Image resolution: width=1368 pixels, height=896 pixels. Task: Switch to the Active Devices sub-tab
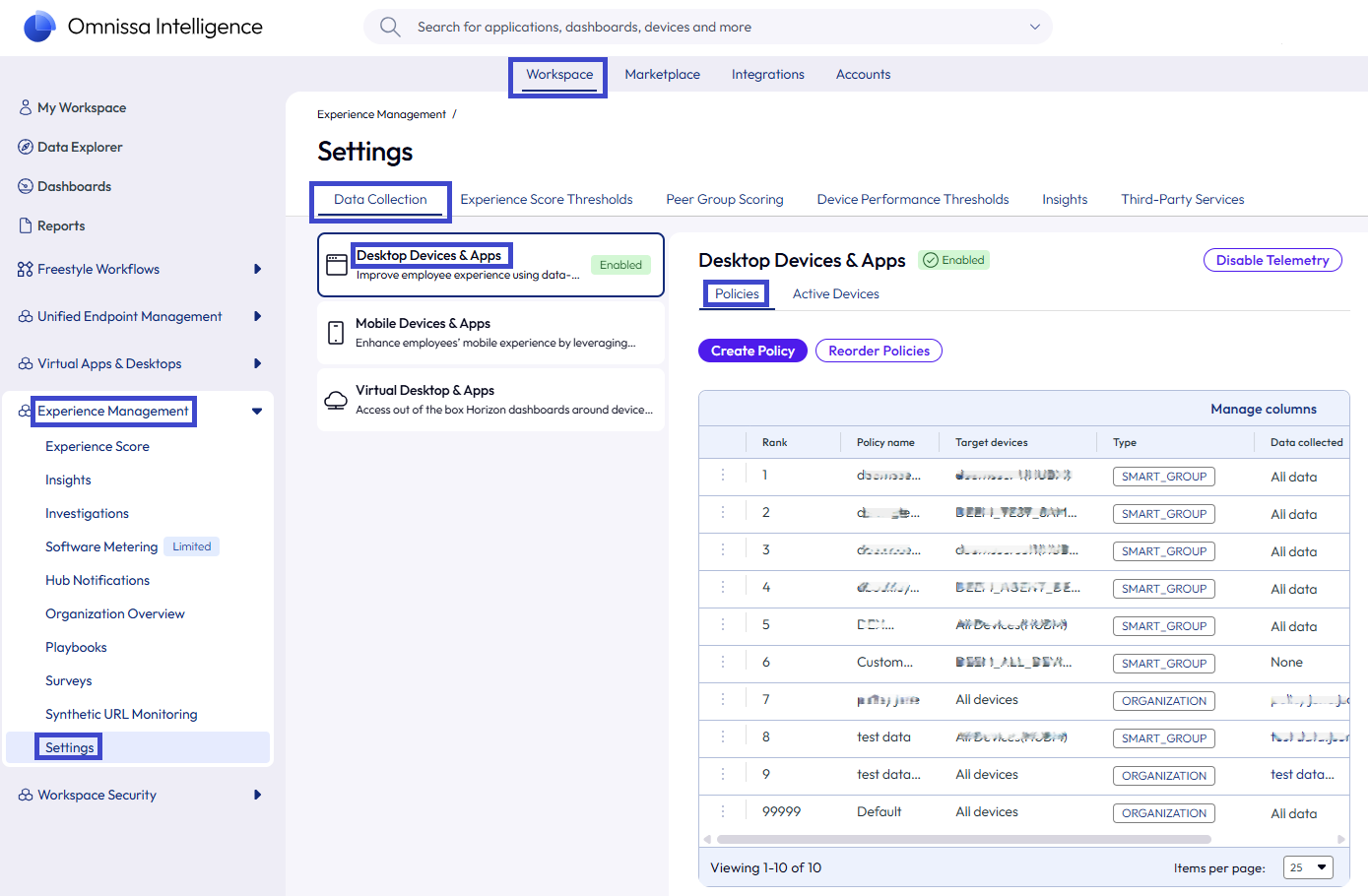836,294
